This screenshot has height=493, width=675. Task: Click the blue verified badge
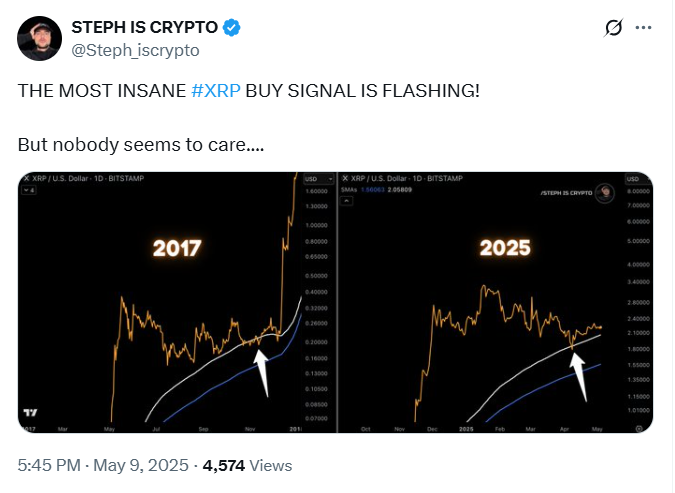tap(232, 27)
